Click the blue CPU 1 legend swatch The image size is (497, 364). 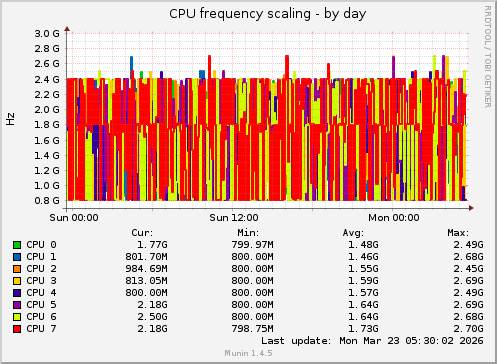(x=17, y=257)
